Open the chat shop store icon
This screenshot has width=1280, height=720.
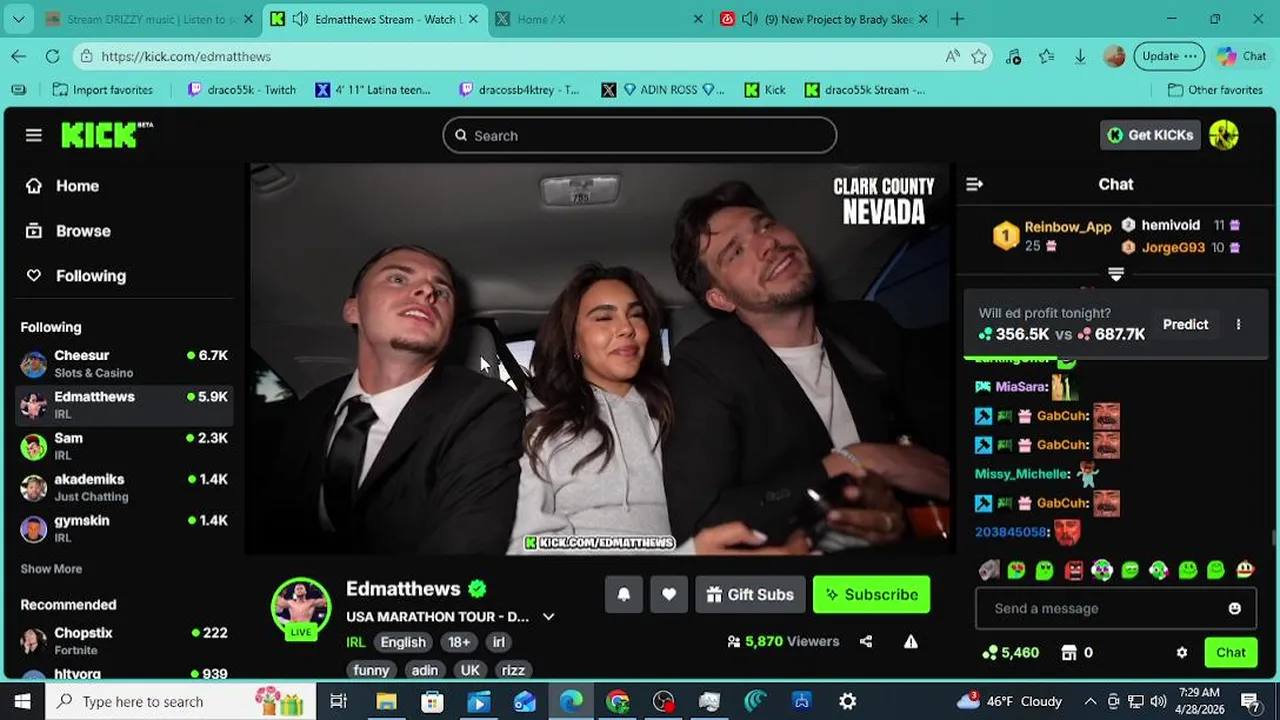point(1069,652)
